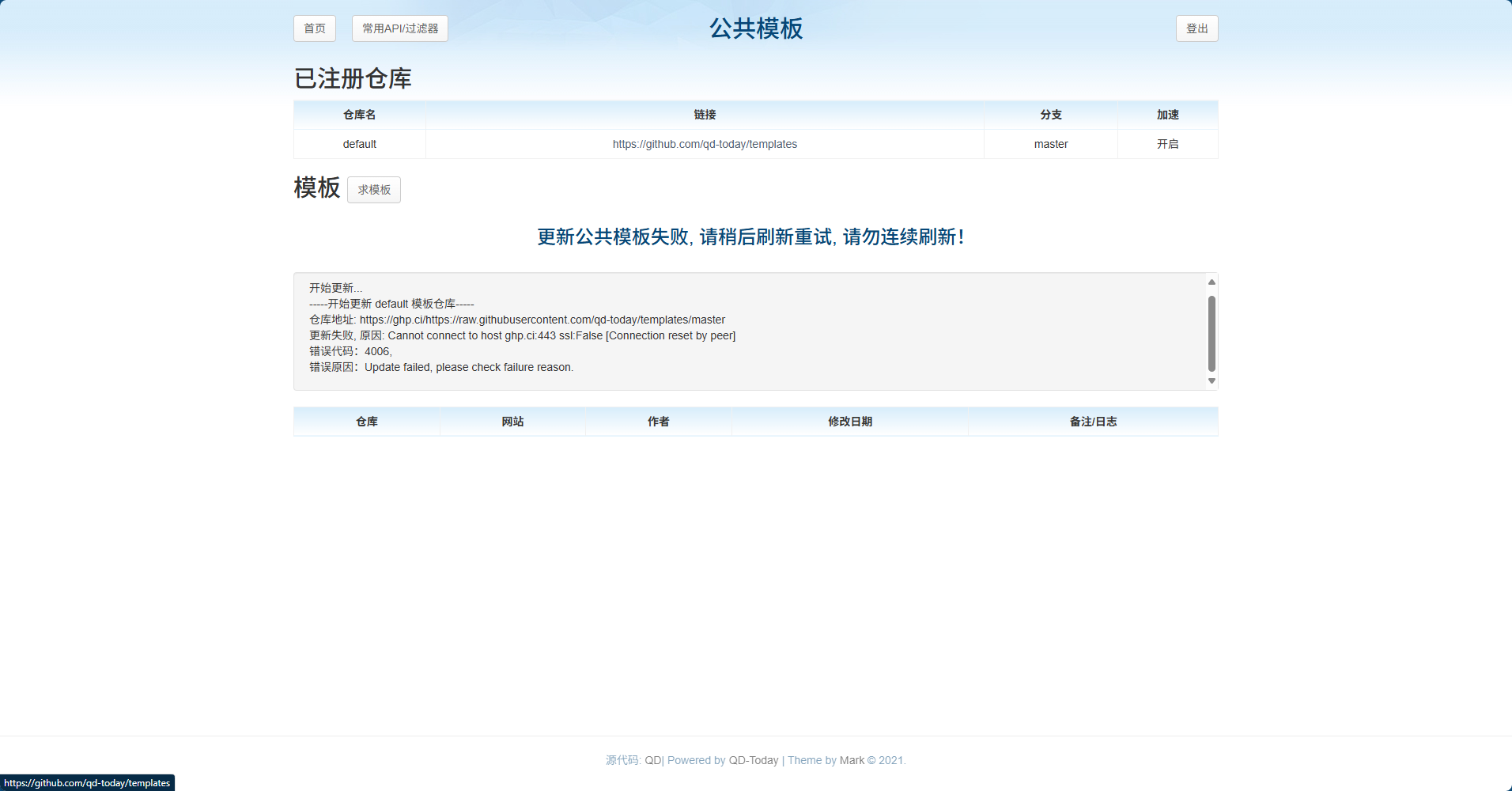Open the QD-Today footer link
1512x791 pixels.
[x=754, y=760]
